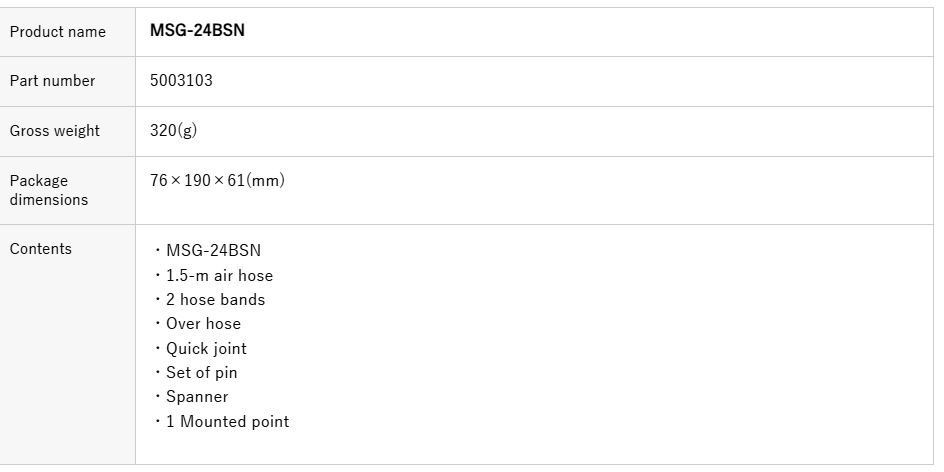944x472 pixels.
Task: Click the "Package dimensions" row label
Action: tap(48, 190)
